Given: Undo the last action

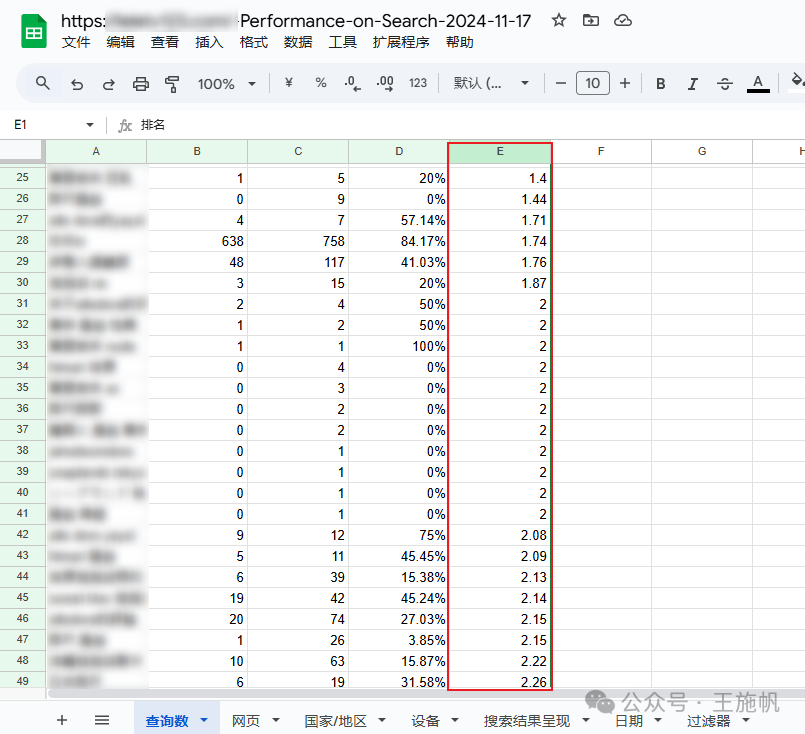Looking at the screenshot, I should click(77, 84).
